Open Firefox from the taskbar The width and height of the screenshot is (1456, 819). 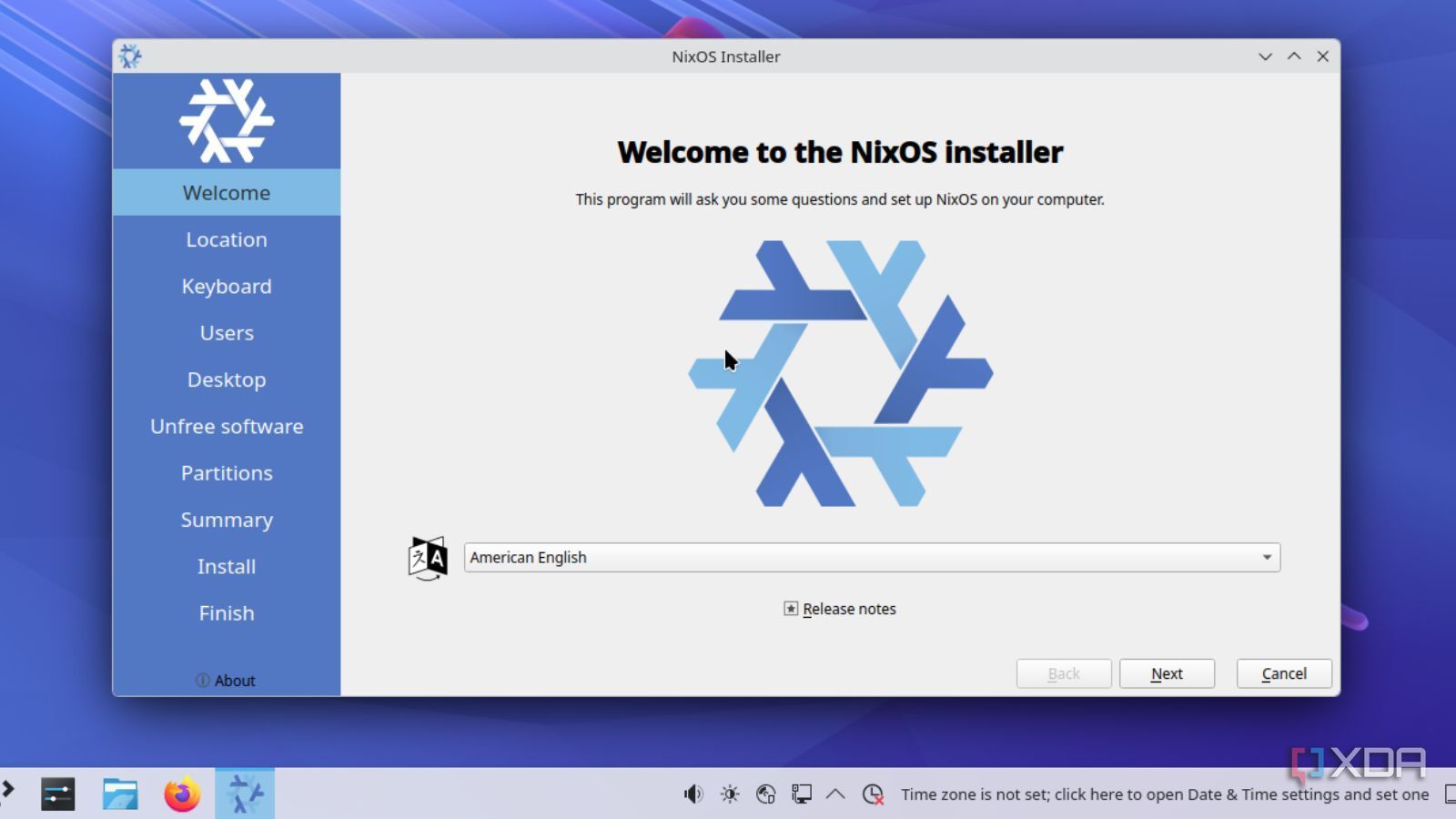182,794
